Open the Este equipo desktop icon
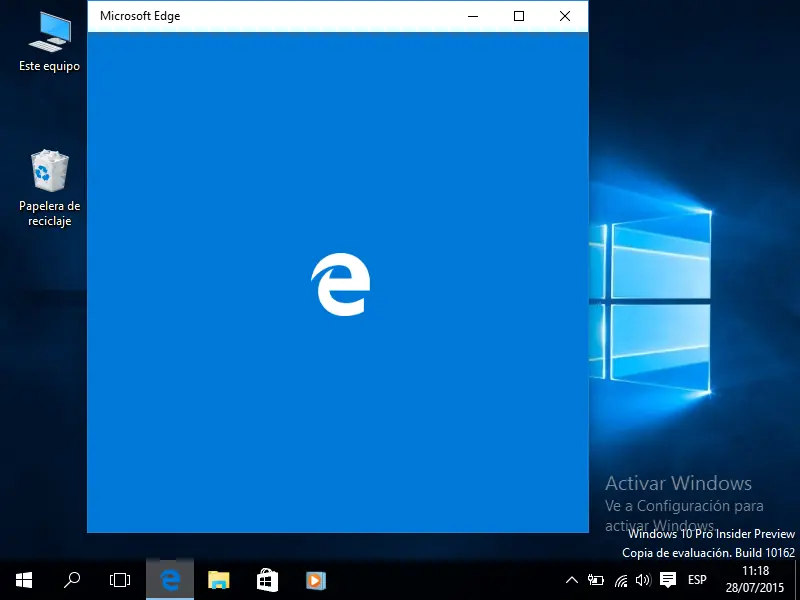Viewport: 800px width, 600px height. [x=49, y=42]
